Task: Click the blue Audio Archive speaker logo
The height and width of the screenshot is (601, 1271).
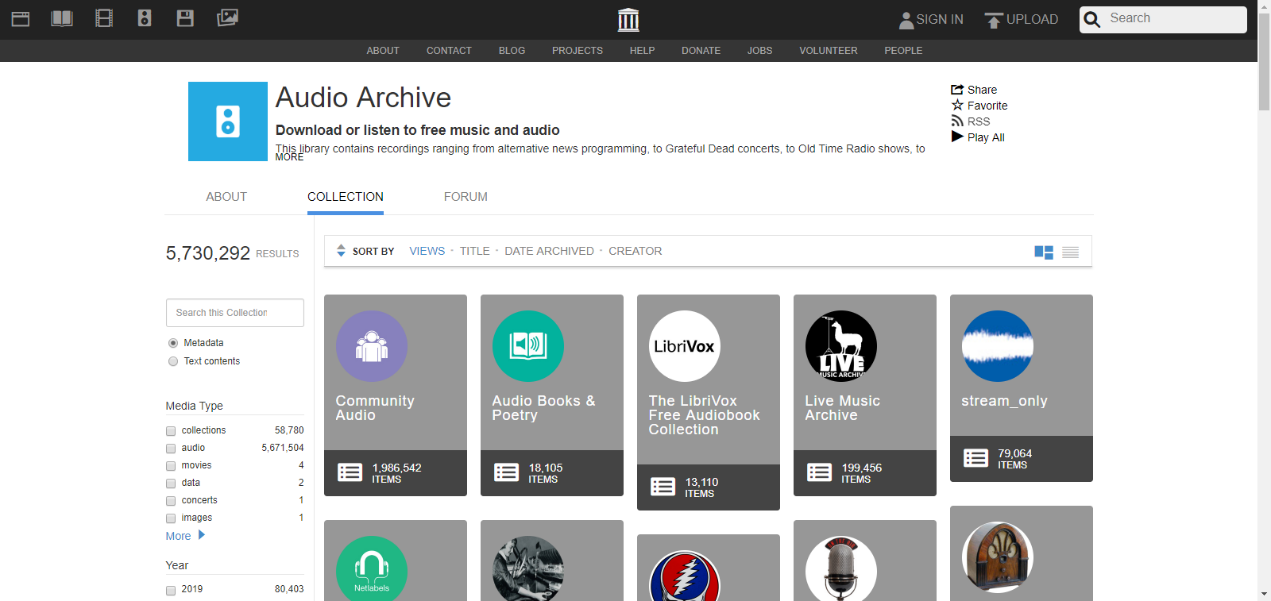Action: pyautogui.click(x=228, y=121)
